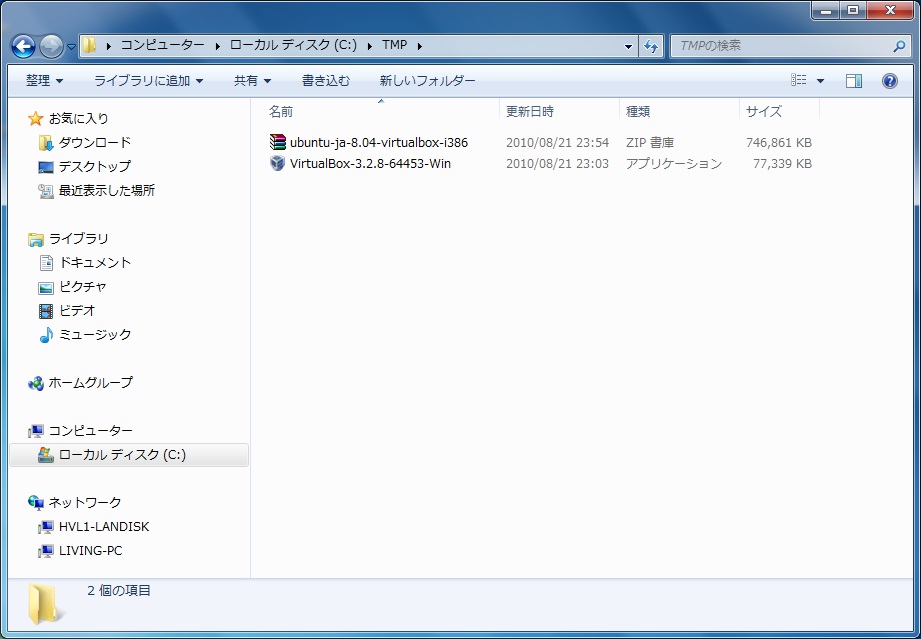Screen dimensions: 921x639
Task: Click the ピクチャ picture icon
Action: coord(46,288)
